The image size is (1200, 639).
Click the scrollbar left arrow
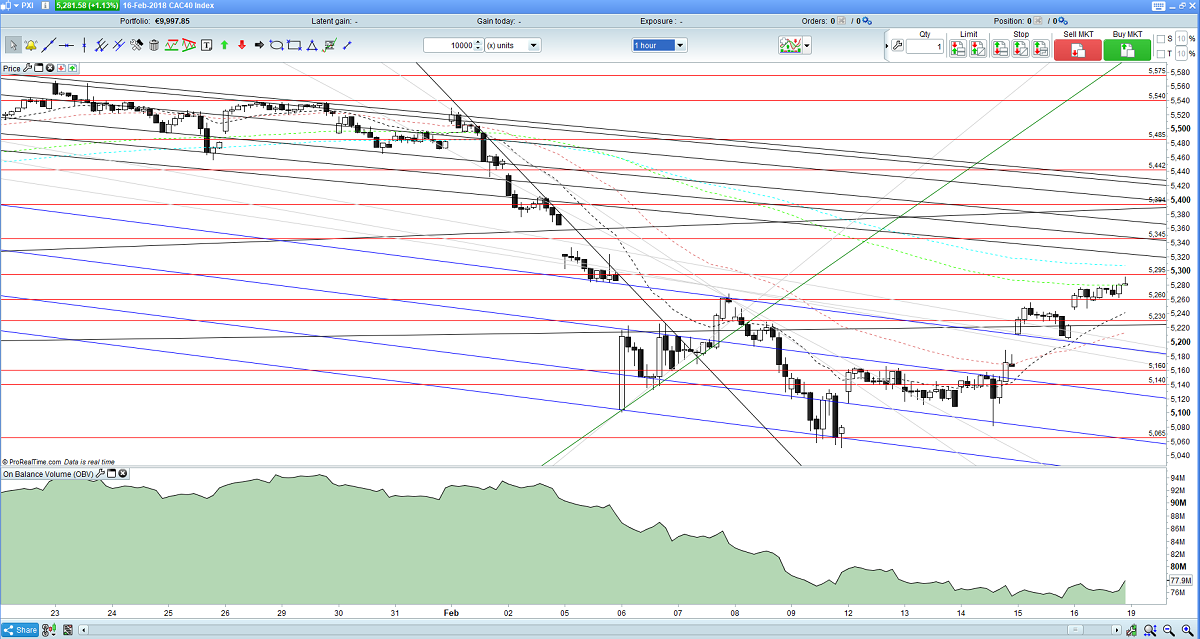pyautogui.click(x=84, y=631)
